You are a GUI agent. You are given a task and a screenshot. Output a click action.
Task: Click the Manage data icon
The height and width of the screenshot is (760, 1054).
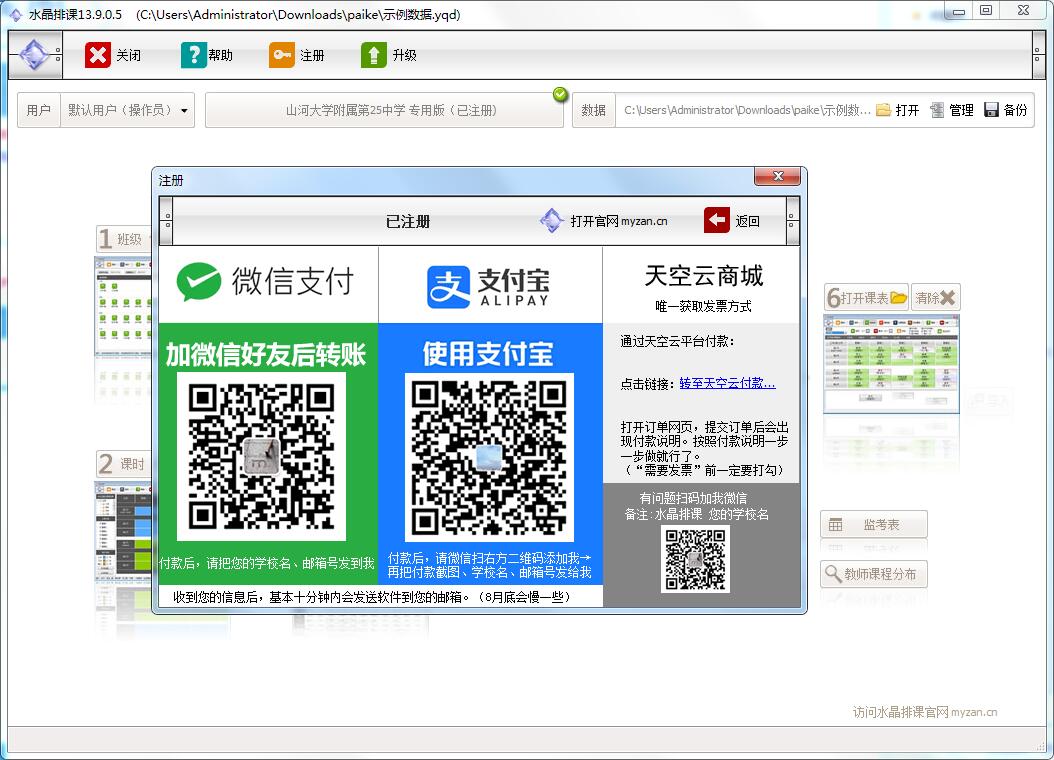point(951,110)
